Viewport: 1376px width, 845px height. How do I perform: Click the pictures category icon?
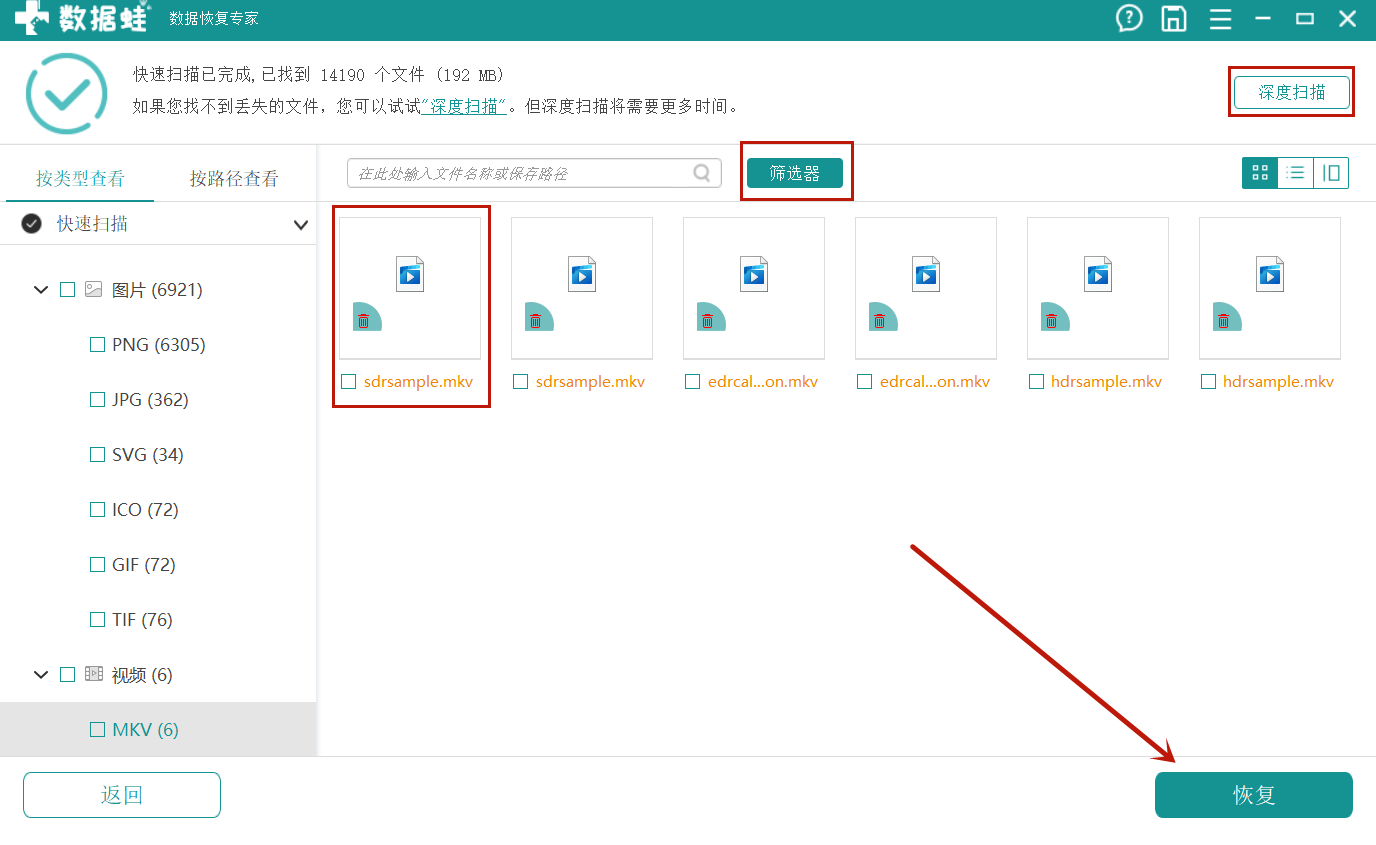tap(94, 290)
